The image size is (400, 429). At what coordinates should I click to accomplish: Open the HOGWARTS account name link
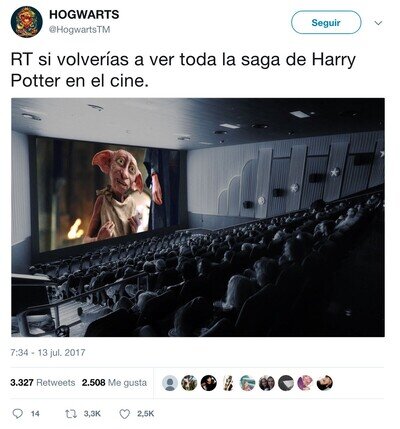[x=84, y=15]
